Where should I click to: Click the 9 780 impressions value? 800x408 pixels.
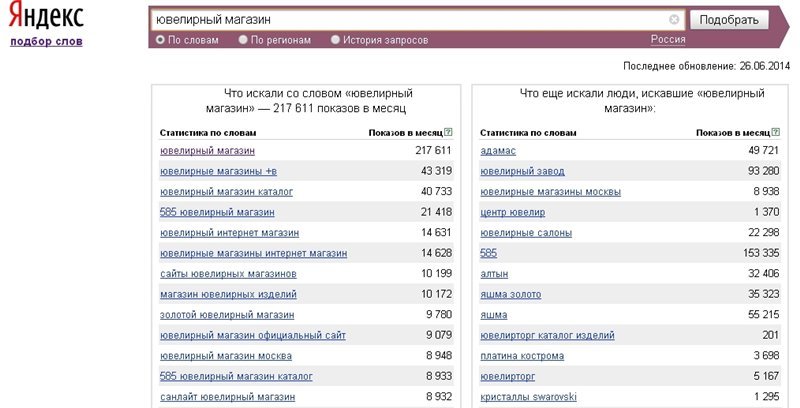click(439, 315)
